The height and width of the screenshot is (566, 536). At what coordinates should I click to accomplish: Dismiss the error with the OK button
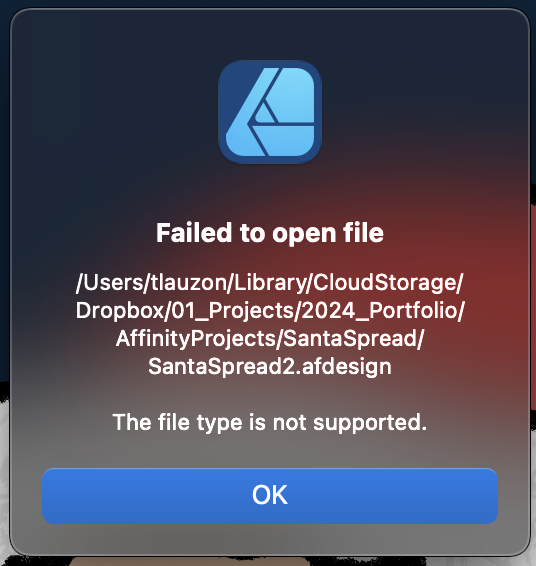point(270,496)
